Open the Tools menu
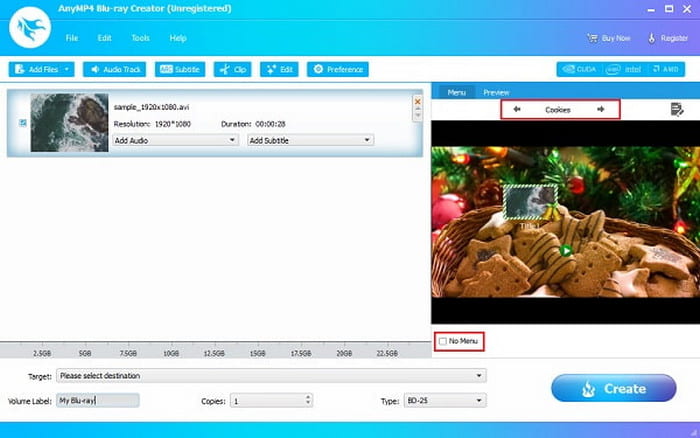700x438 pixels. 140,38
